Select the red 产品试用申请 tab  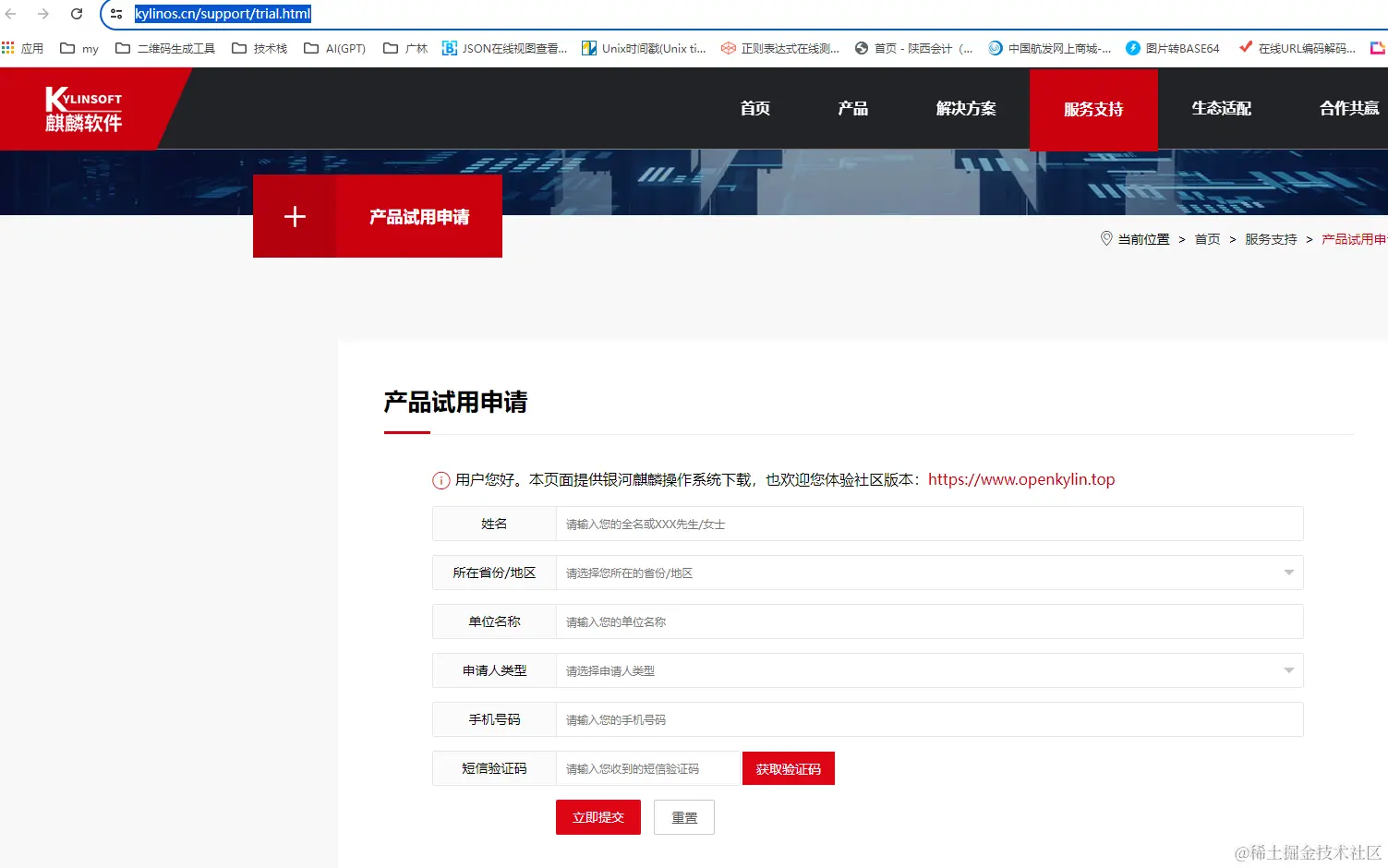(419, 216)
